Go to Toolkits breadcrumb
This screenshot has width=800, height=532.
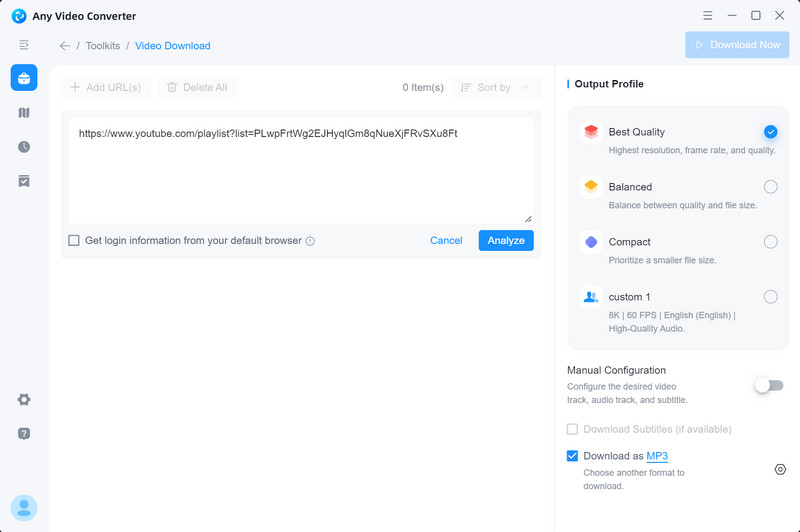[x=103, y=46]
